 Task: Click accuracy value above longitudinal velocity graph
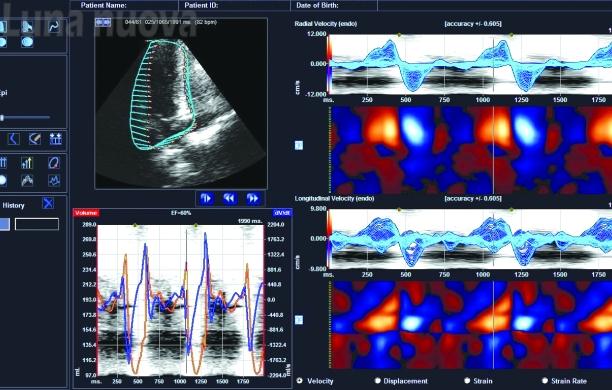coord(473,198)
